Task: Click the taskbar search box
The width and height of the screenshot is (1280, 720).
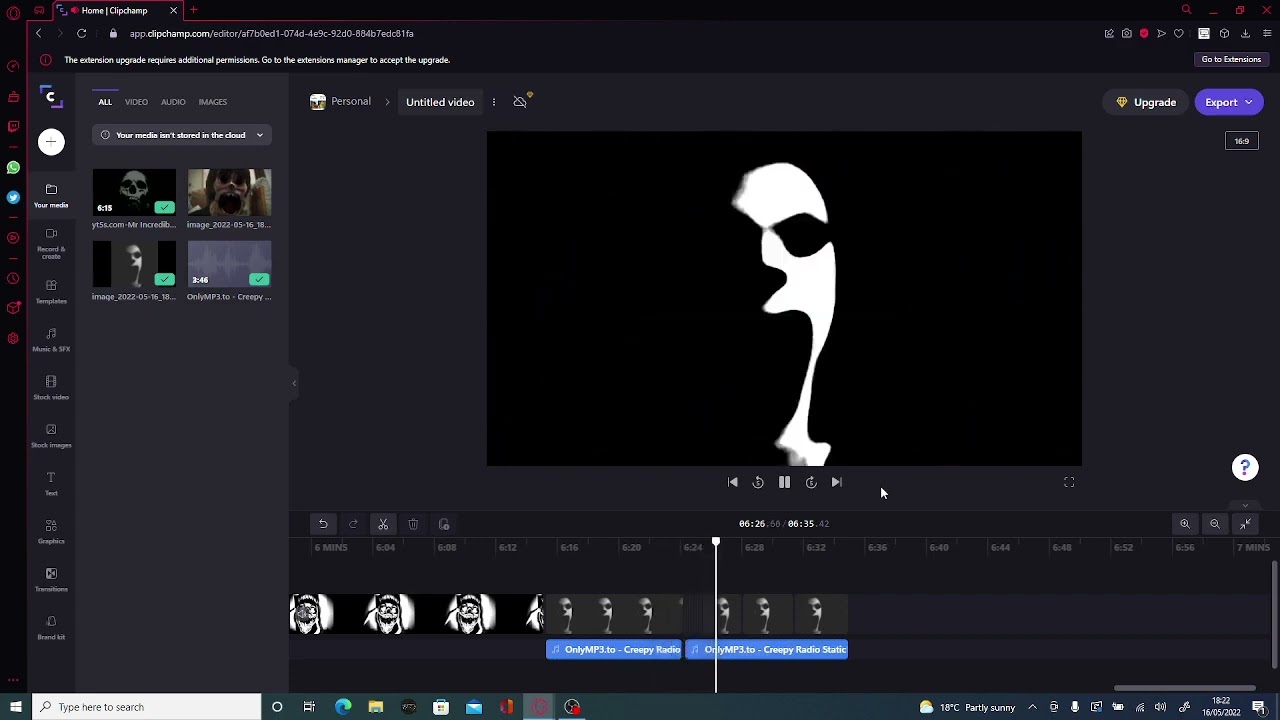Action: pos(147,707)
